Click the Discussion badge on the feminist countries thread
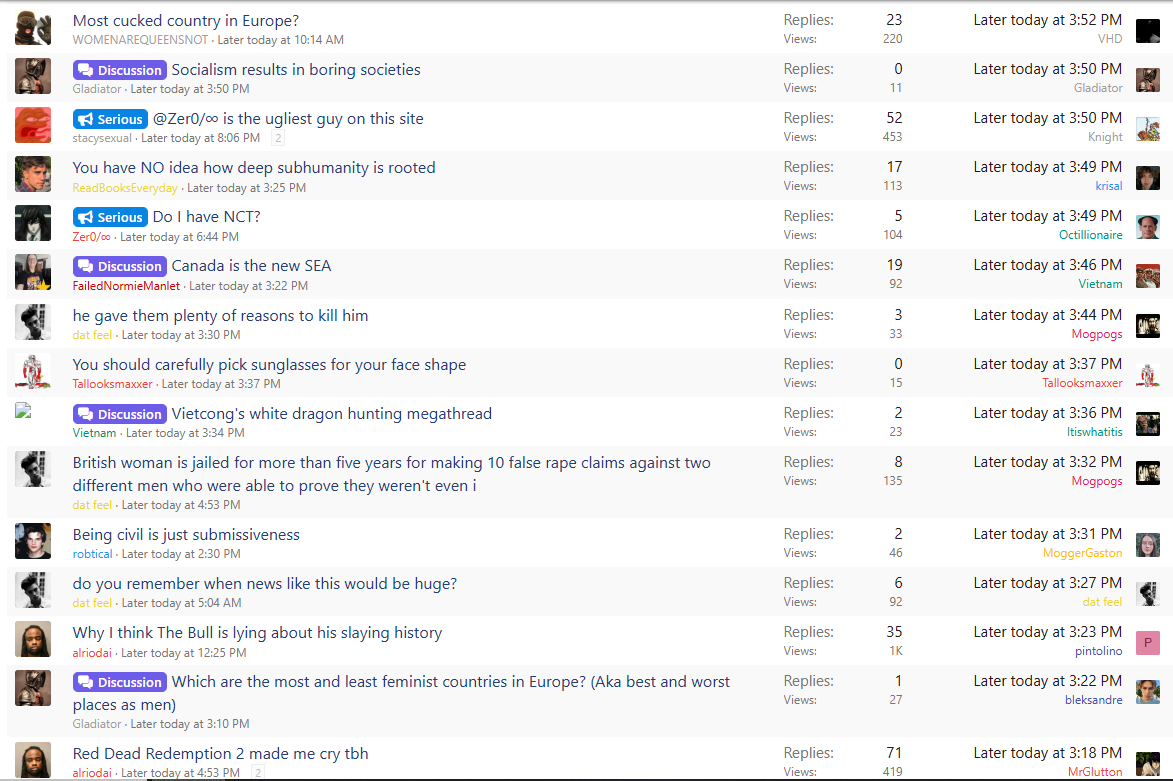Viewport: 1173px width, 781px height. pyautogui.click(x=119, y=682)
